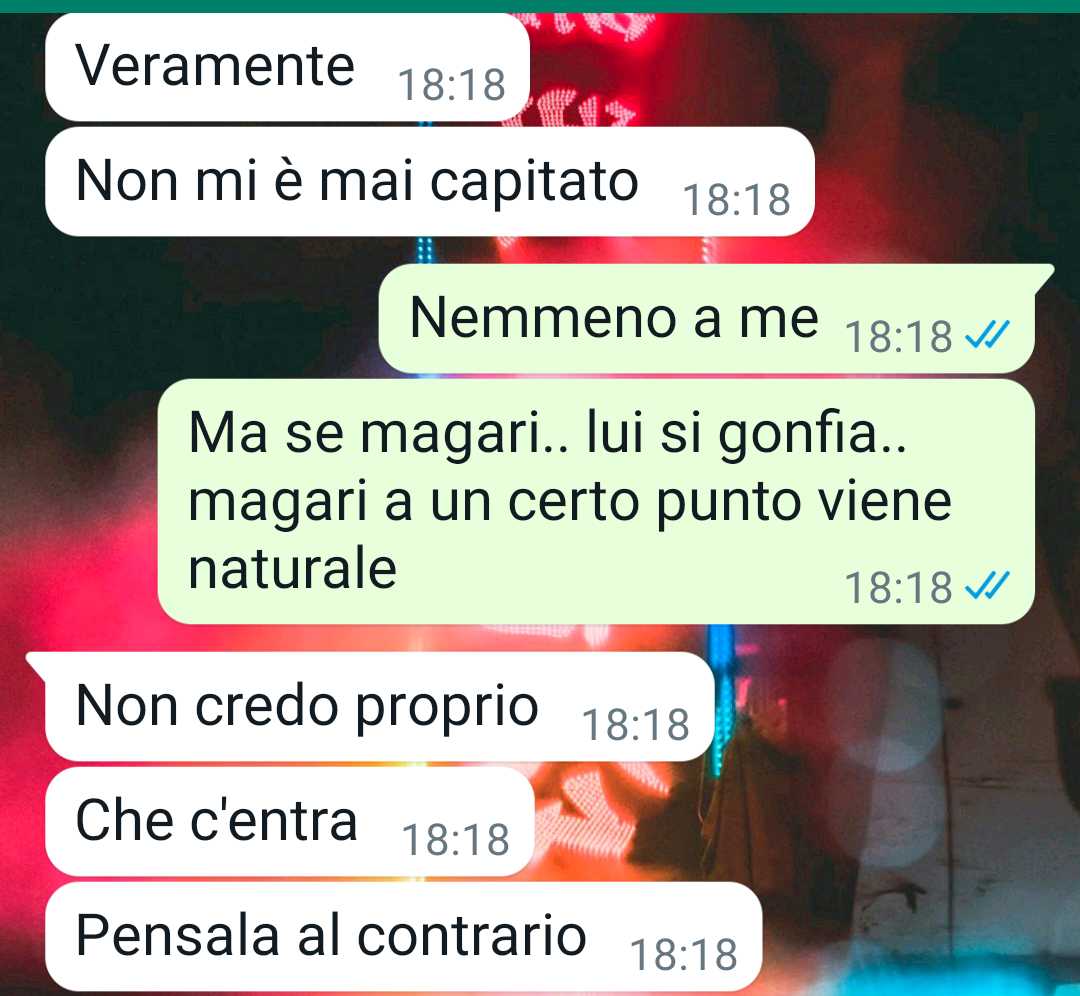This screenshot has width=1080, height=996.
Task: Select the 'Non mi è mai capitato' message
Action: (430, 181)
